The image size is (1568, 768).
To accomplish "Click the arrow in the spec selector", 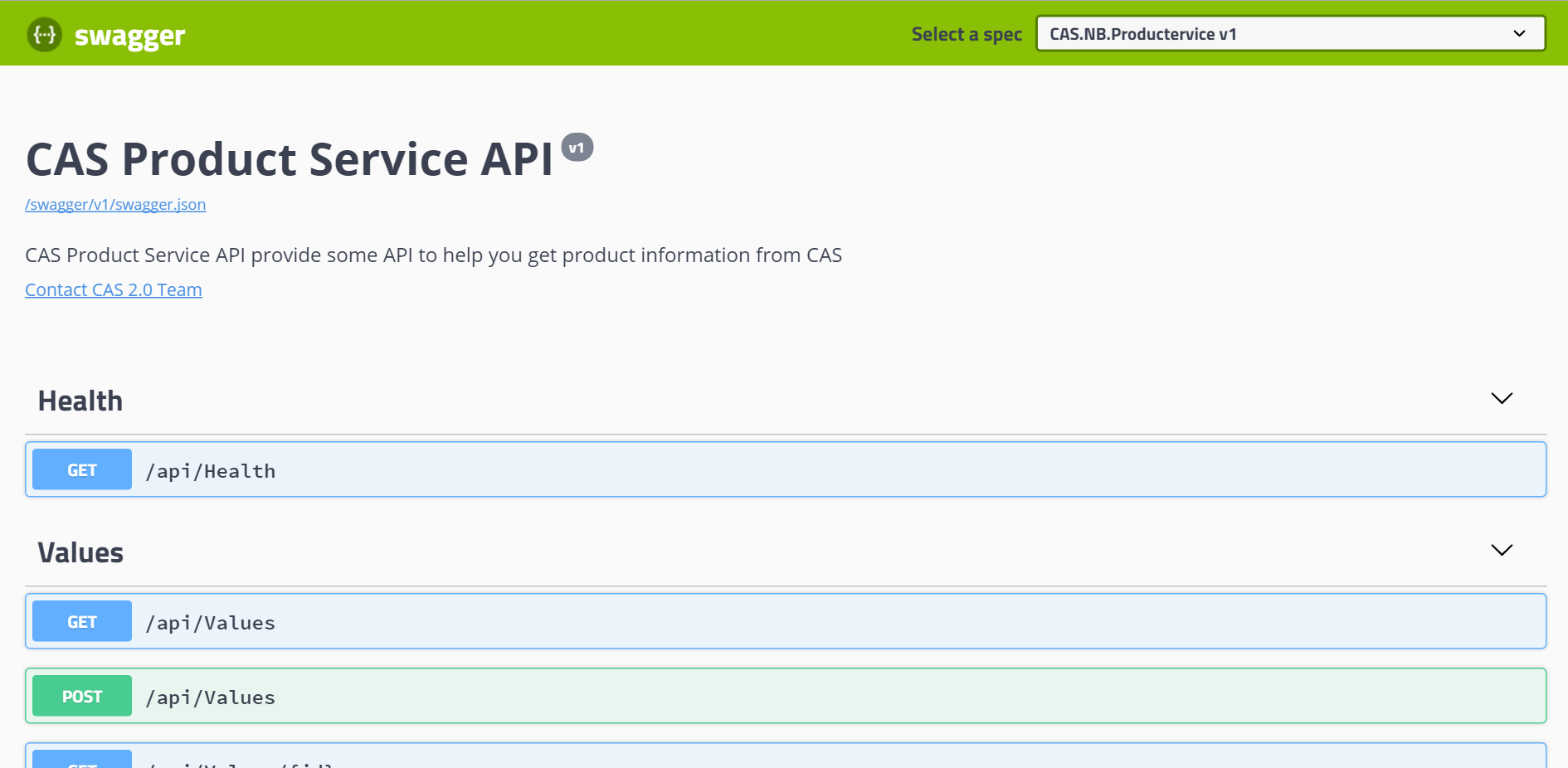I will point(1519,34).
